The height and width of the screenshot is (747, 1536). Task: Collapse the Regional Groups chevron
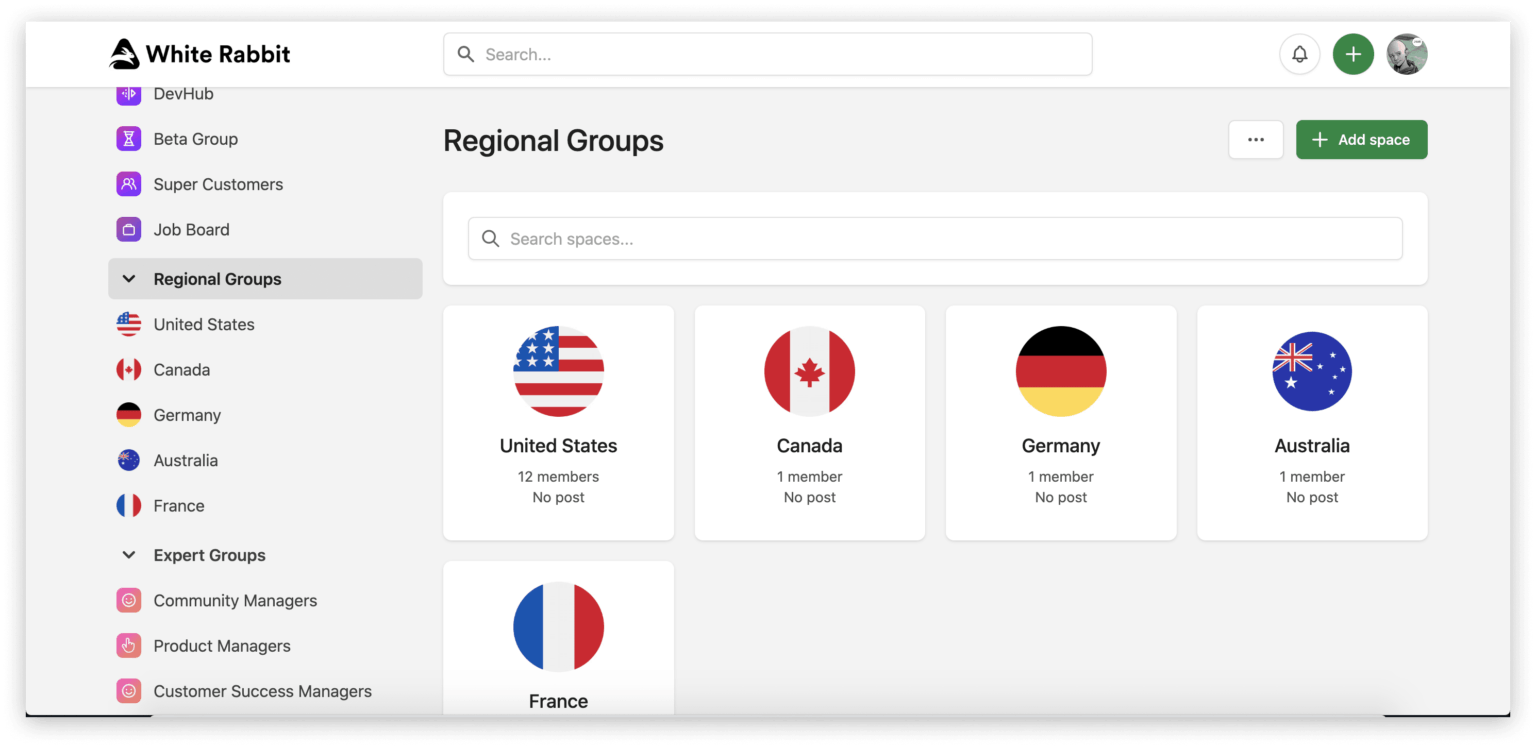click(128, 279)
